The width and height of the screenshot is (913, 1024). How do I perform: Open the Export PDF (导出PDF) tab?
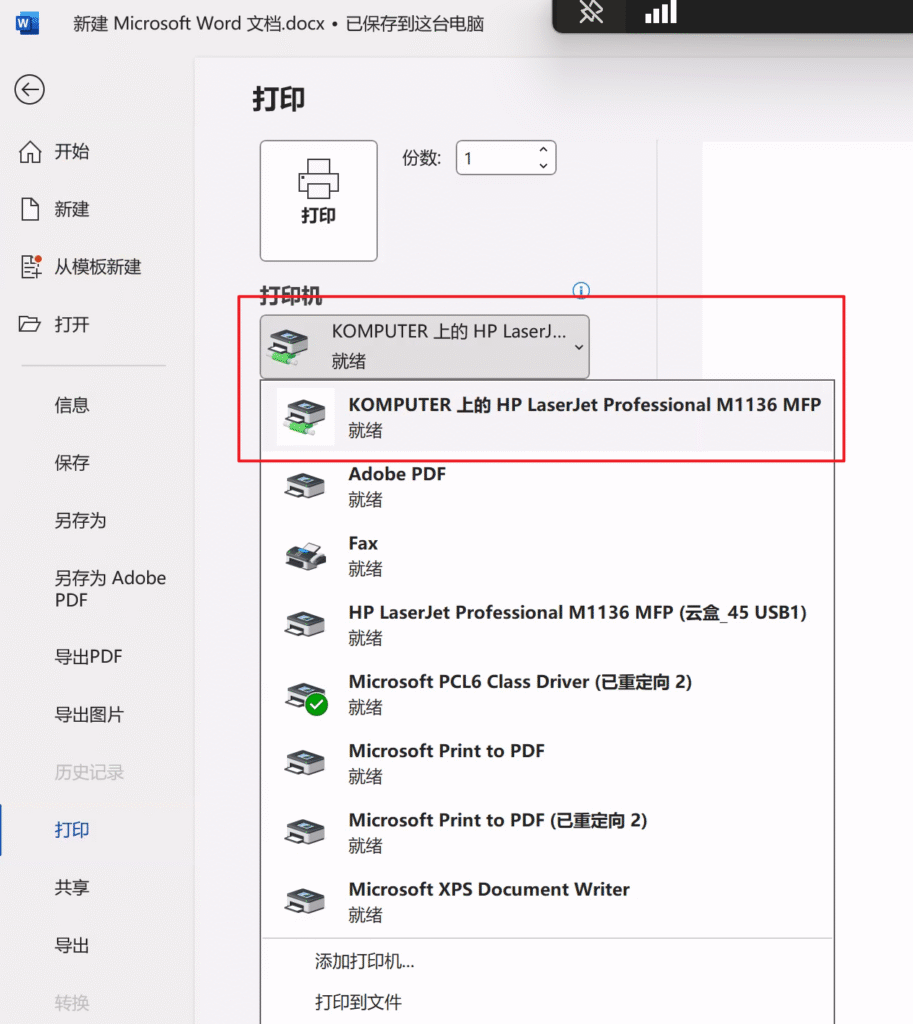pos(88,657)
